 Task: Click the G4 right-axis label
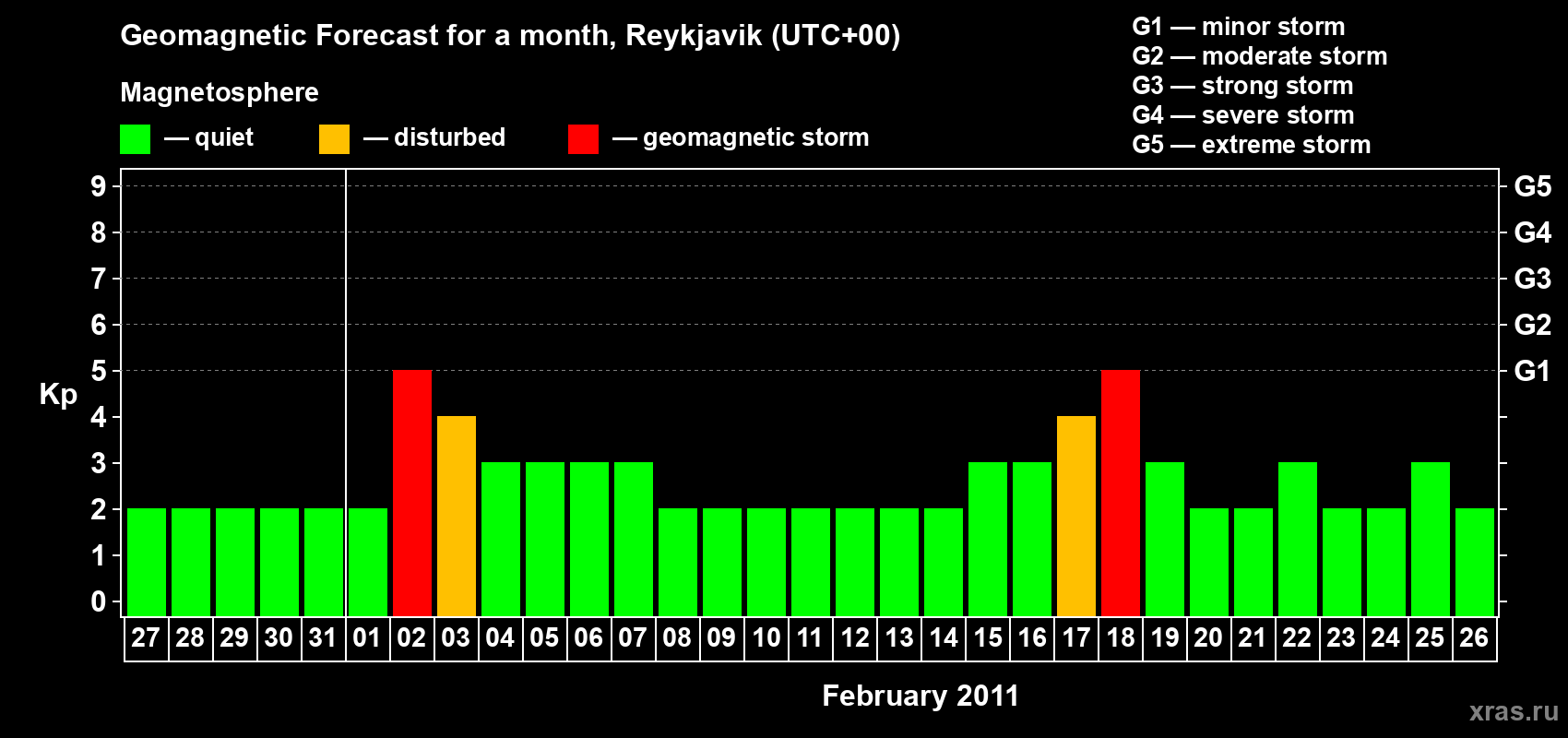coord(1533,232)
